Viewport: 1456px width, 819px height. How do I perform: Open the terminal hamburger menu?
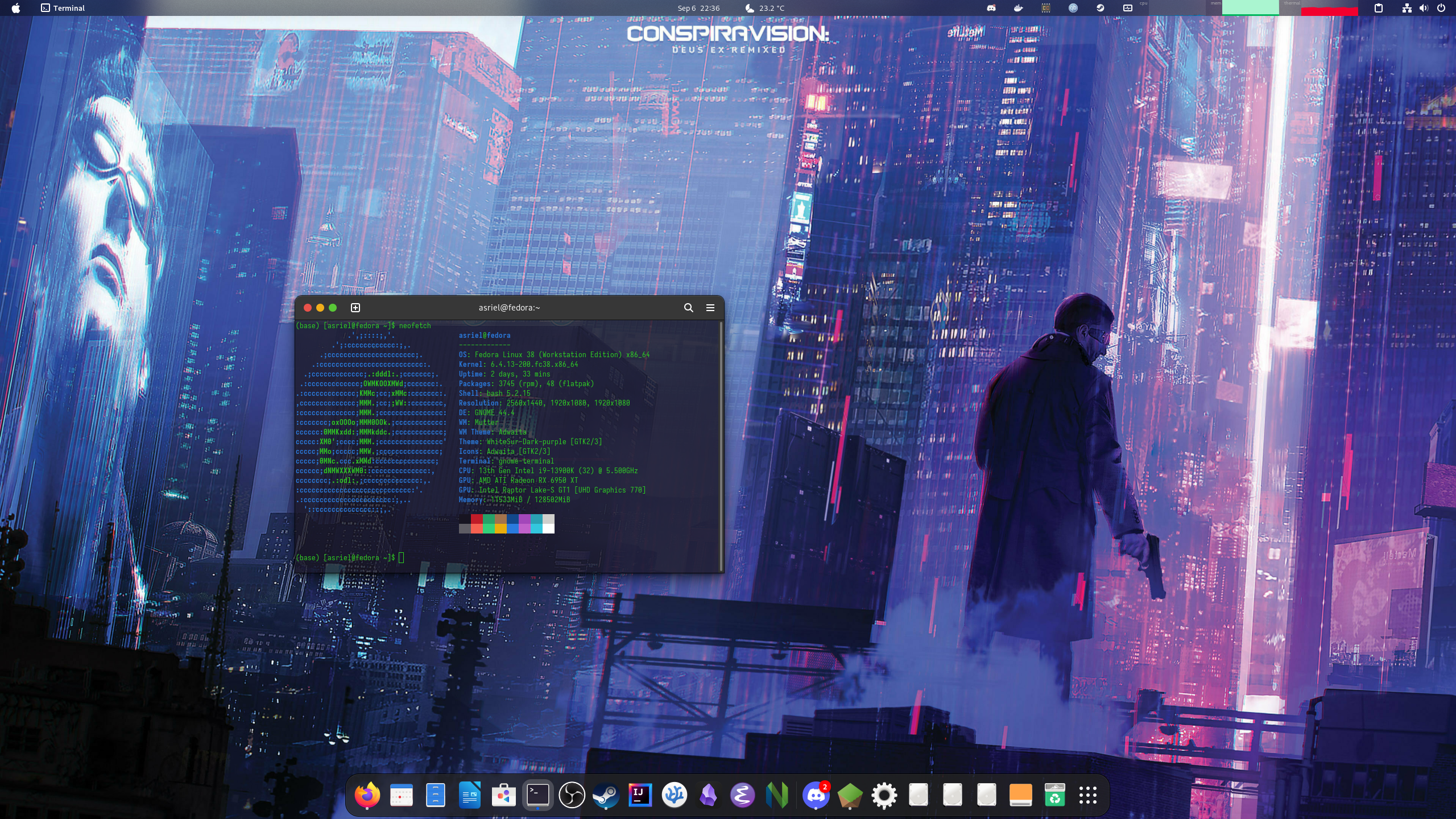point(710,308)
